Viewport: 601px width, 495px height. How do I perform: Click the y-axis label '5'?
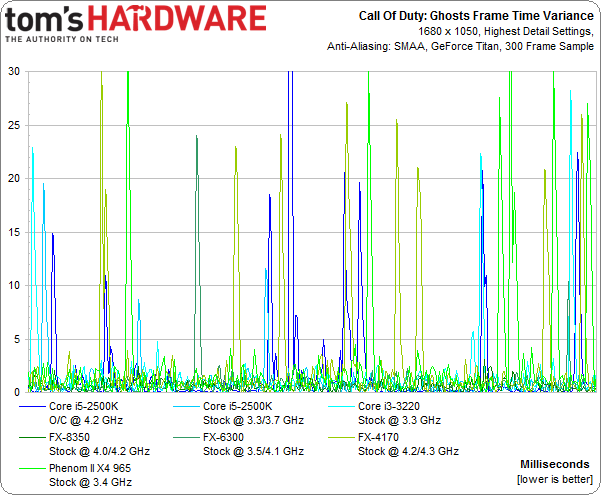[16, 339]
